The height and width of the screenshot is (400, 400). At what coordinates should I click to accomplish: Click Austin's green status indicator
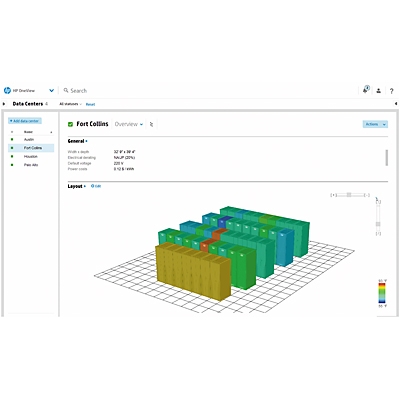(x=12, y=139)
